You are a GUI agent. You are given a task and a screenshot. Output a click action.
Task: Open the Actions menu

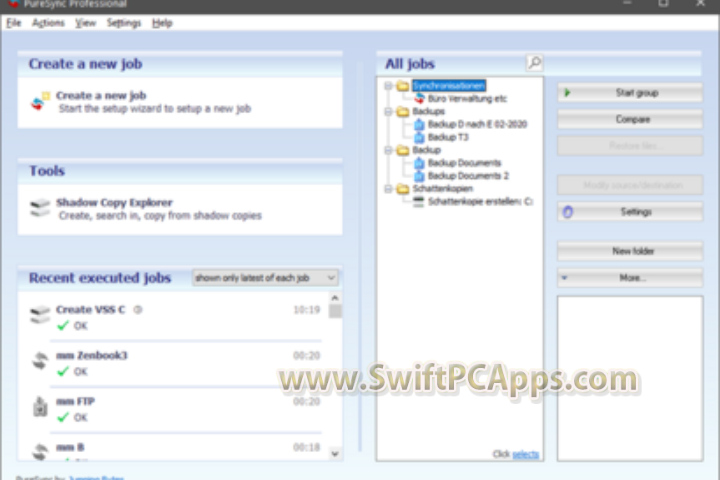pyautogui.click(x=48, y=23)
